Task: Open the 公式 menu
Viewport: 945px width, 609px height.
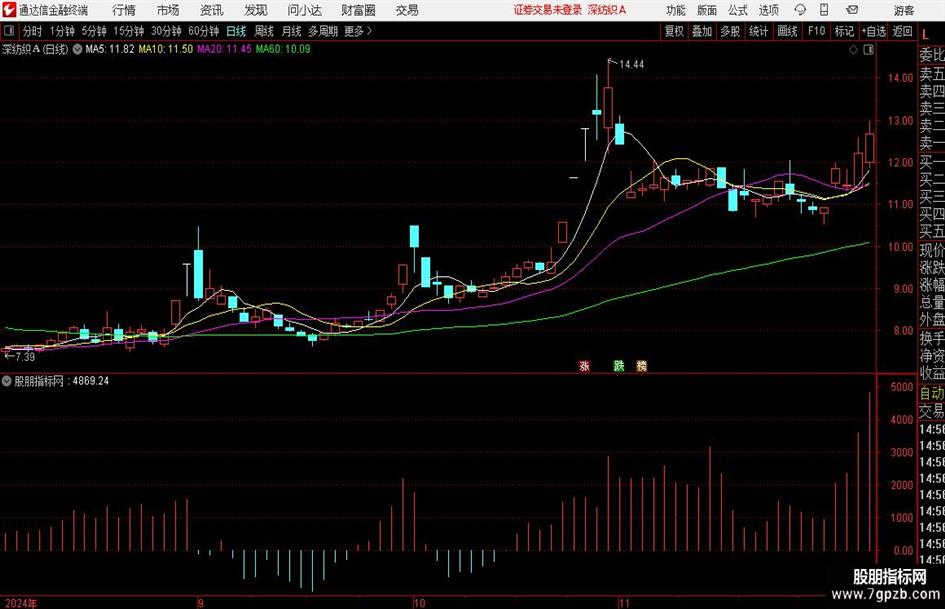Action: 737,10
